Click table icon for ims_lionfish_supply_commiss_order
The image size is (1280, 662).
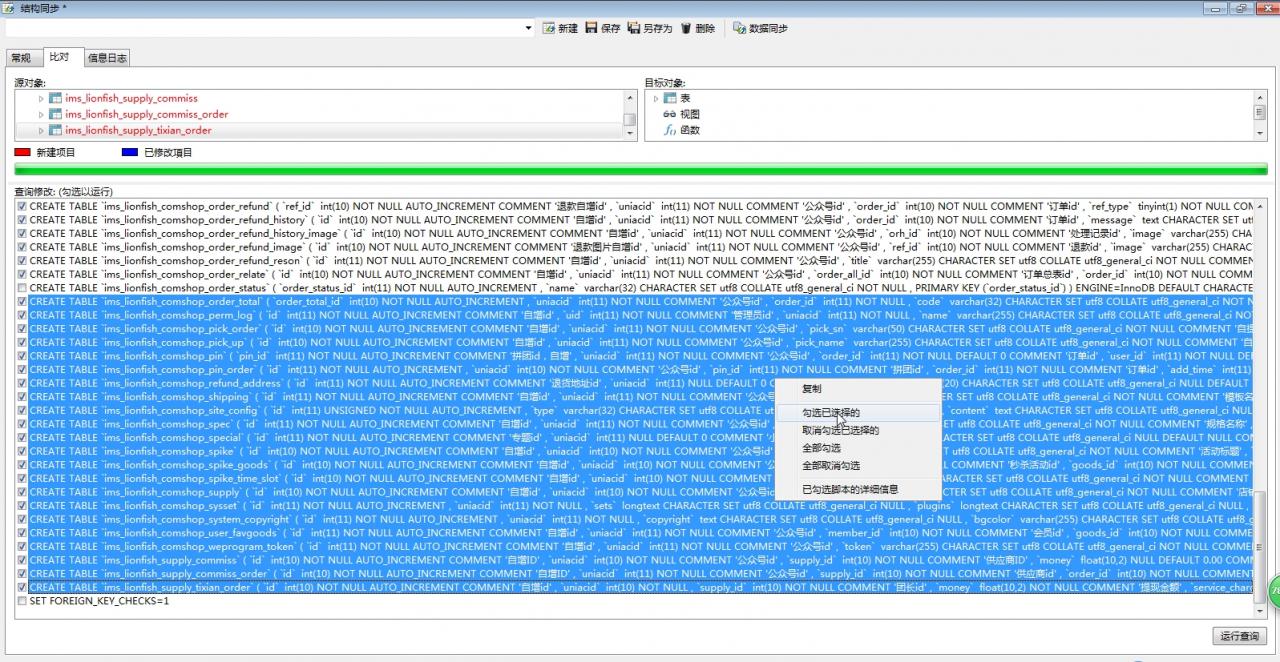coord(56,114)
